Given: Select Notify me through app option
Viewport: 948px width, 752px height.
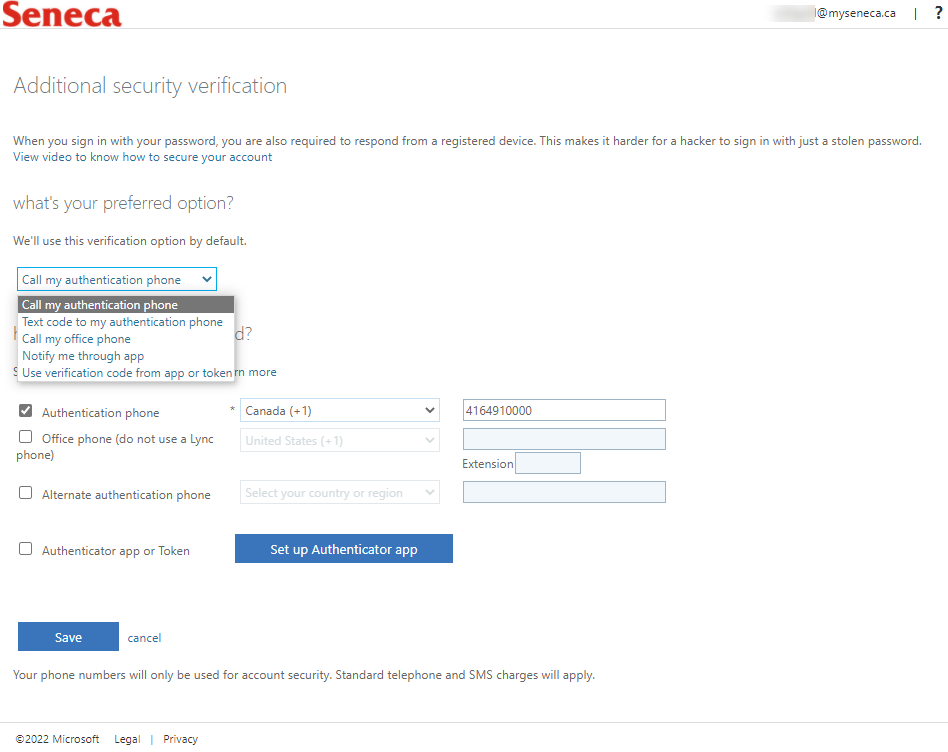Looking at the screenshot, I should (x=126, y=356).
